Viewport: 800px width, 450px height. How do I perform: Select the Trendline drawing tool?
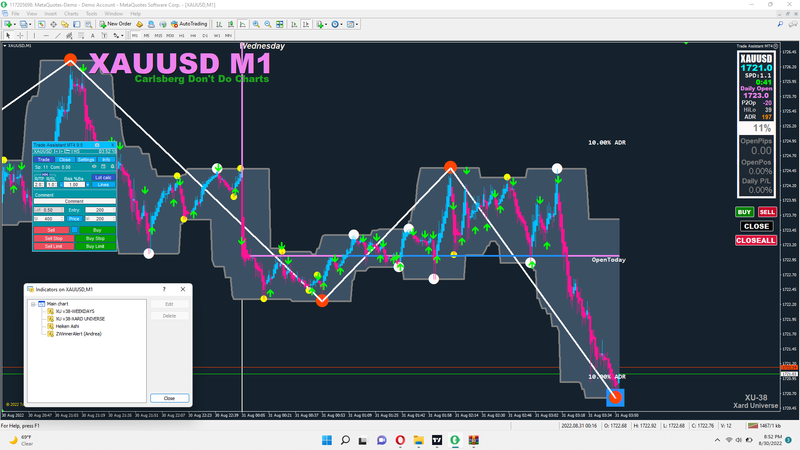[58, 36]
